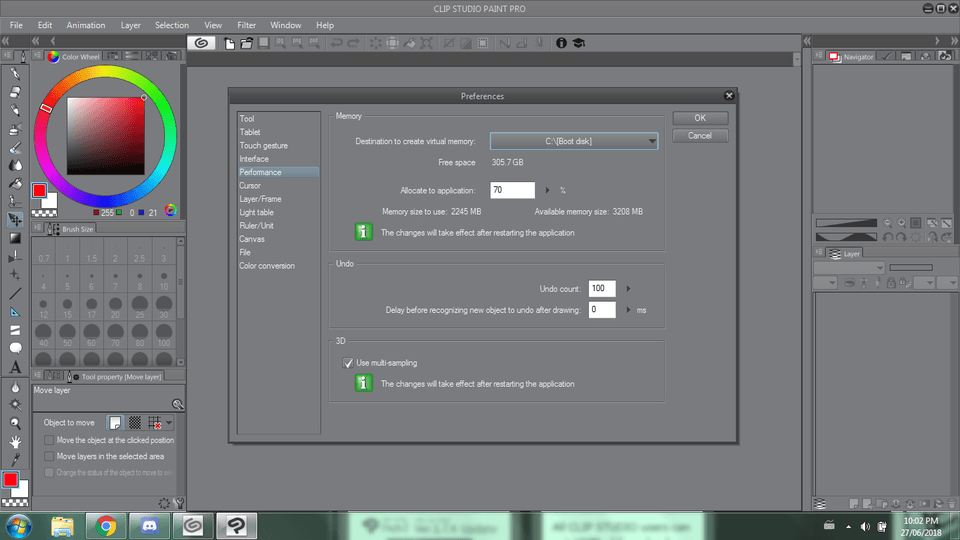960x540 pixels.
Task: Select the Text tool in the toolbox
Action: click(x=15, y=367)
